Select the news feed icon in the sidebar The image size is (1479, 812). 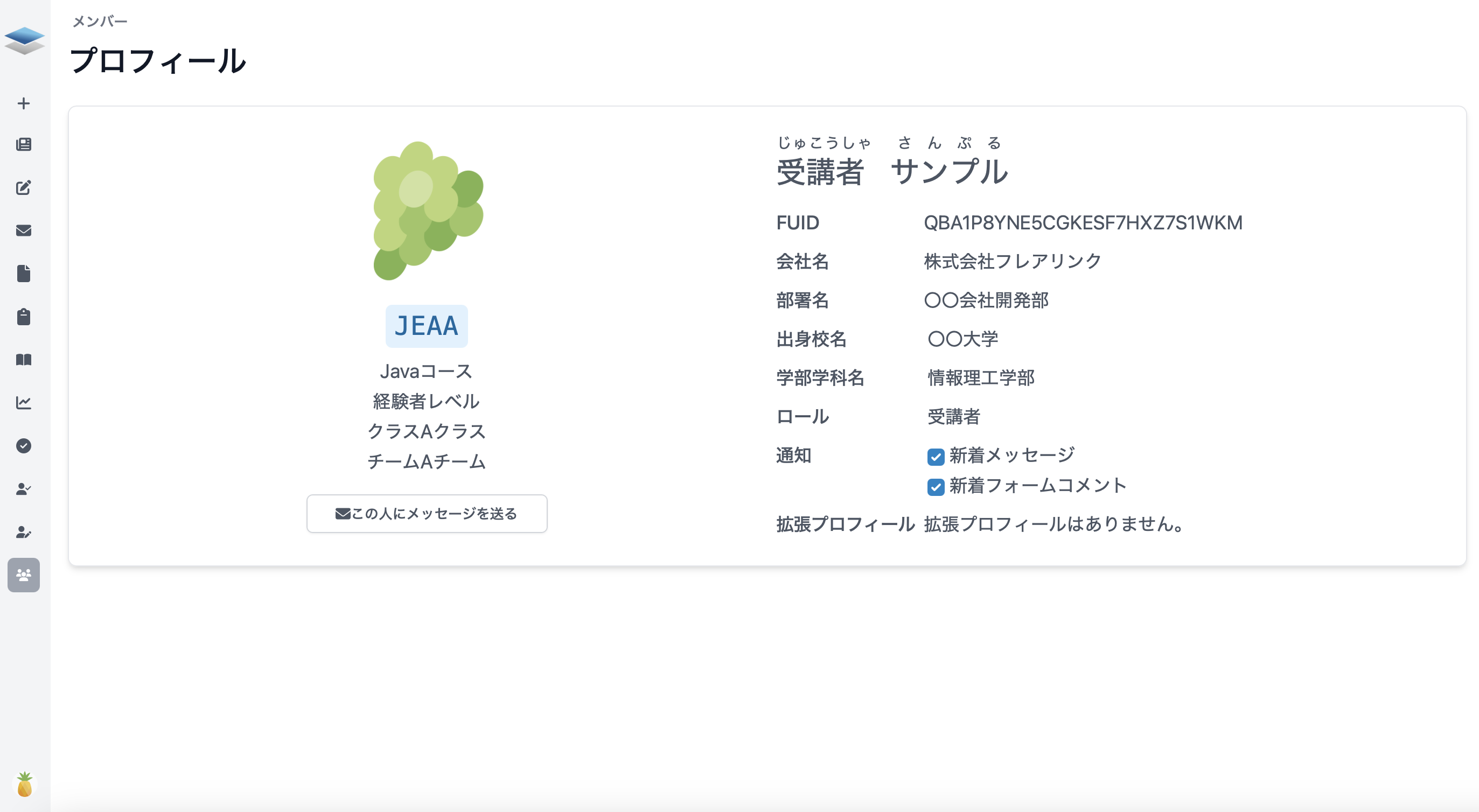[x=24, y=145]
